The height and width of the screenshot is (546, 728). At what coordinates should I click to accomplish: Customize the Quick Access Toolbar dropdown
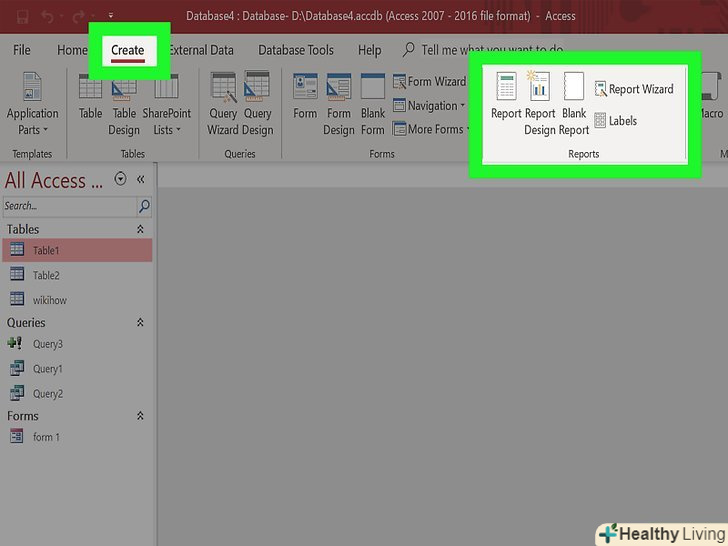point(110,16)
